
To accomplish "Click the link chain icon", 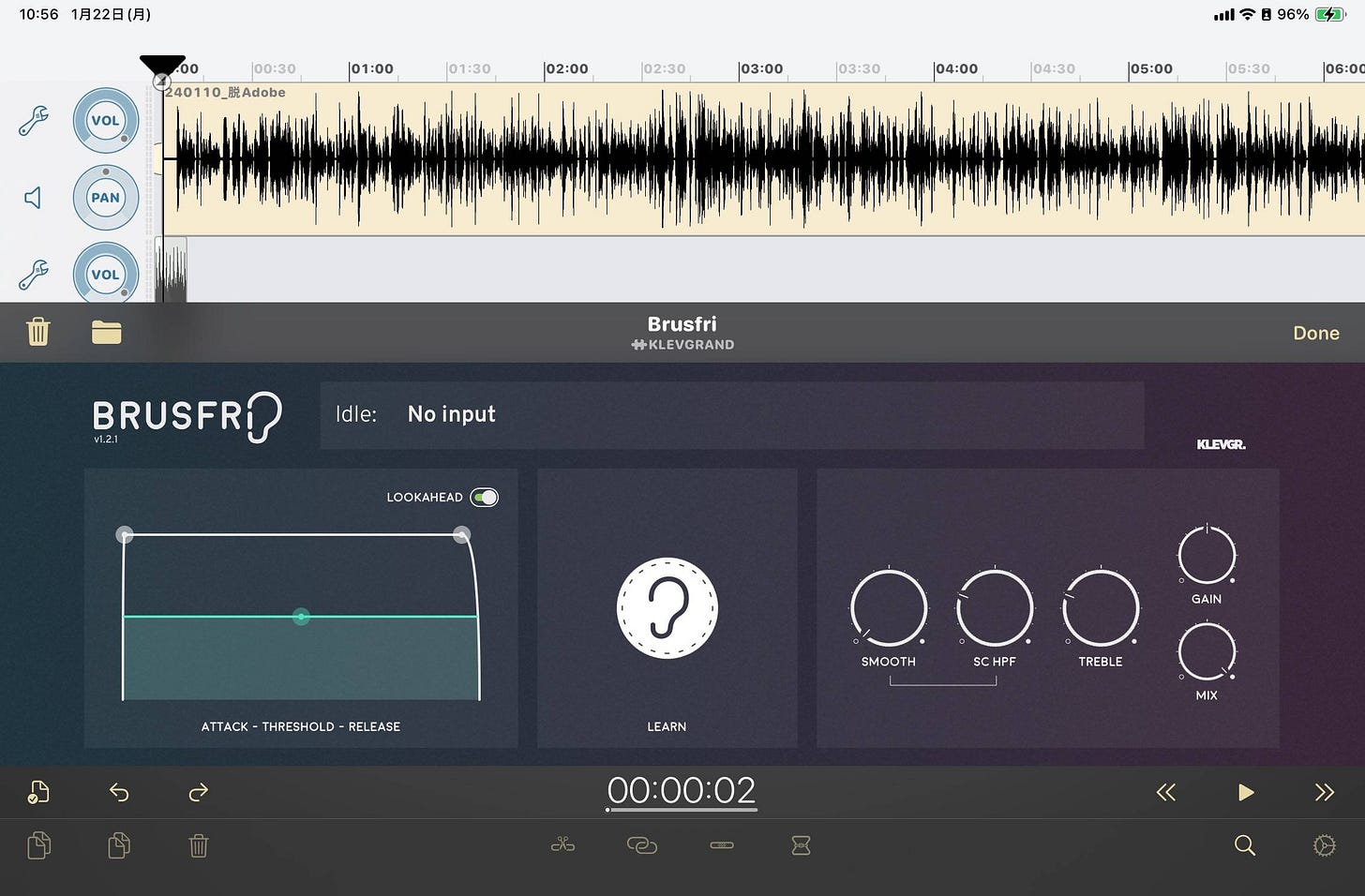I will [642, 845].
